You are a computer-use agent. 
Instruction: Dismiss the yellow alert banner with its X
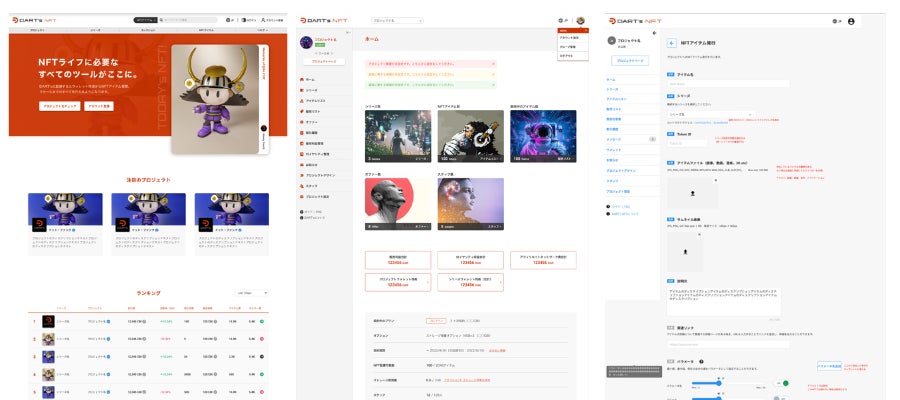pos(493,75)
